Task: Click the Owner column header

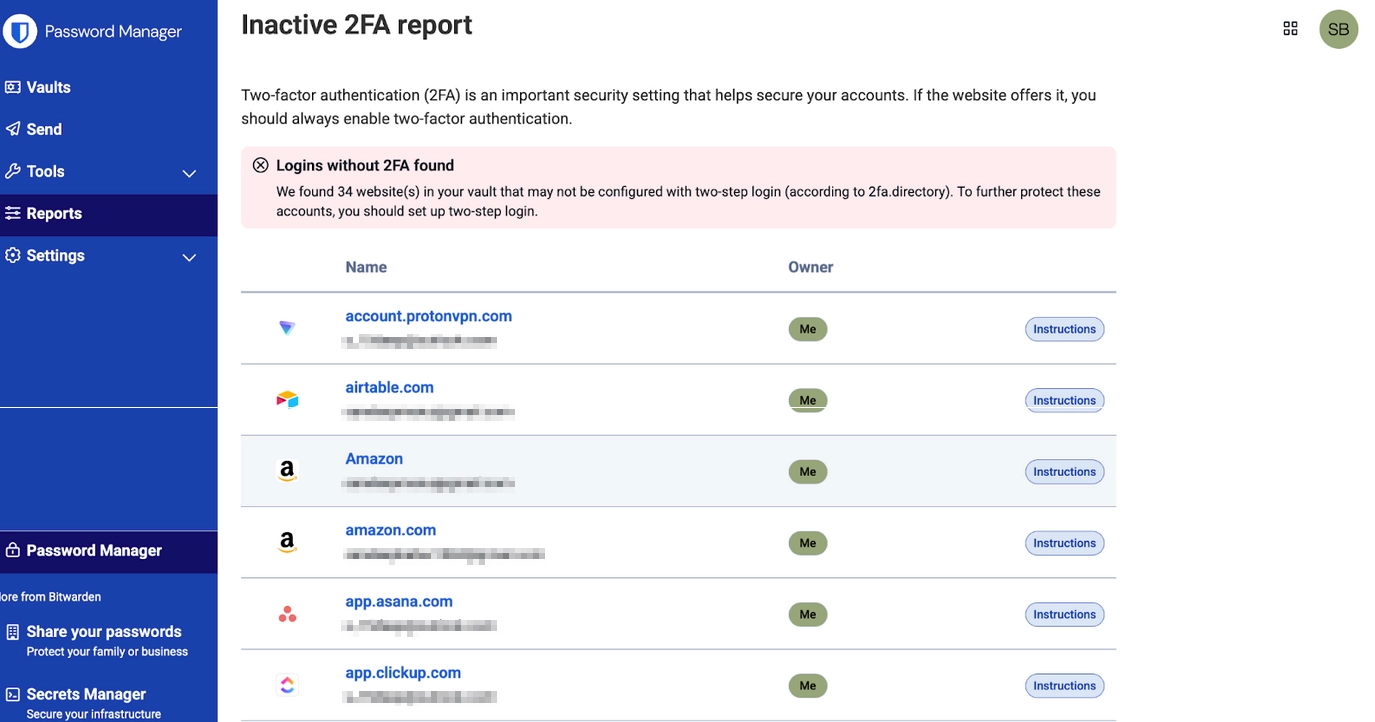Action: [811, 267]
